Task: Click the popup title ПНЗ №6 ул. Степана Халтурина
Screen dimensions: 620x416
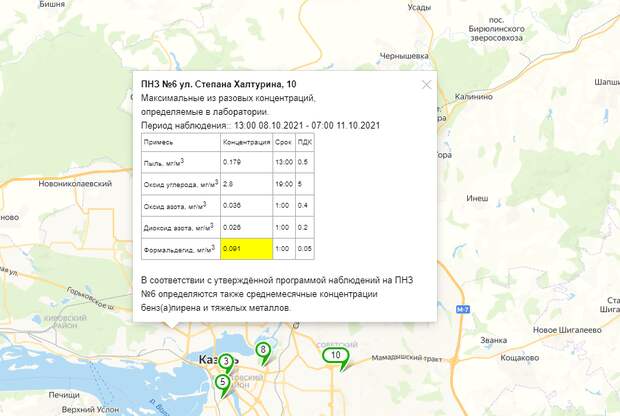Action: 218,84
